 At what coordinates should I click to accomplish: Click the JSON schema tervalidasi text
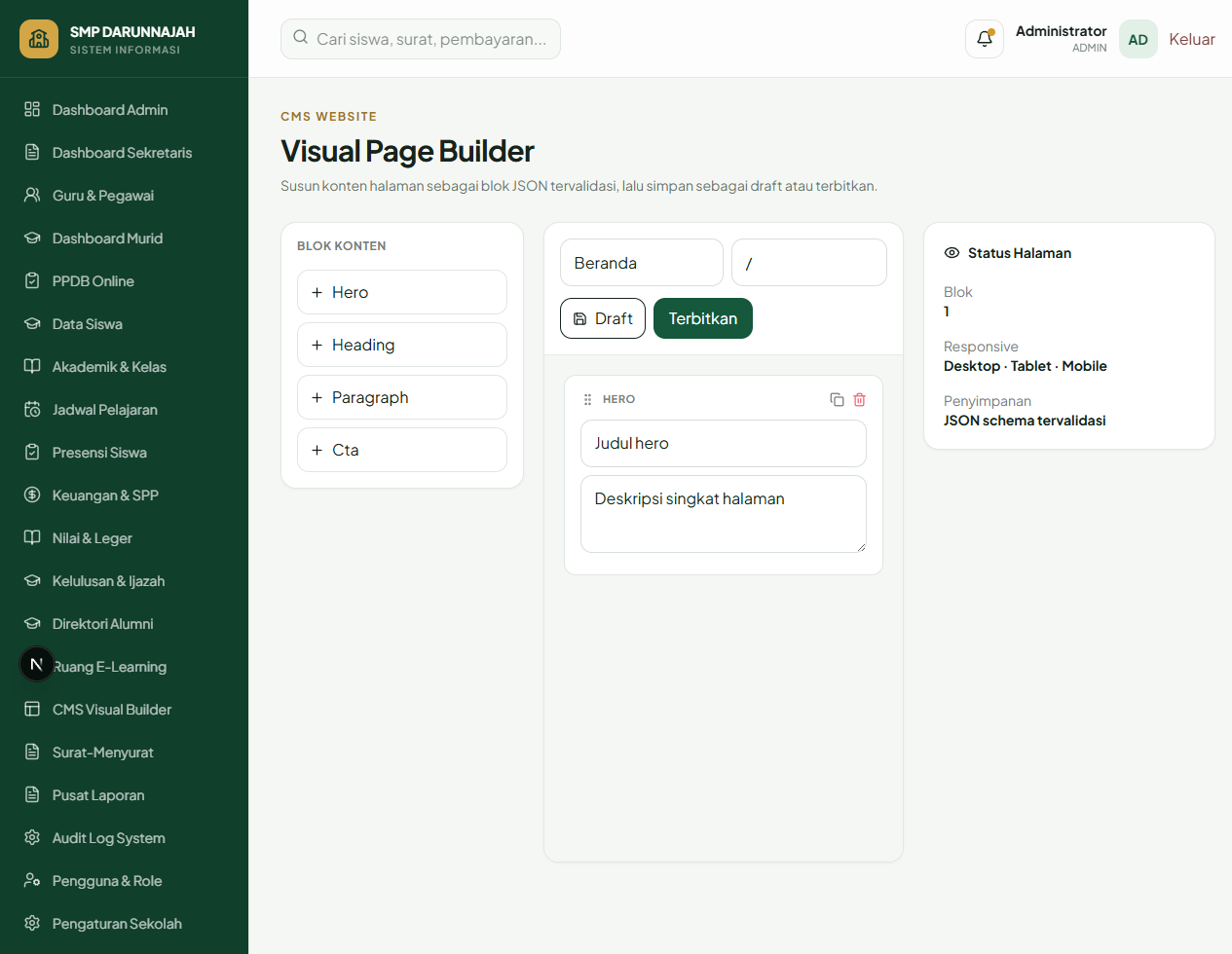click(x=1025, y=421)
